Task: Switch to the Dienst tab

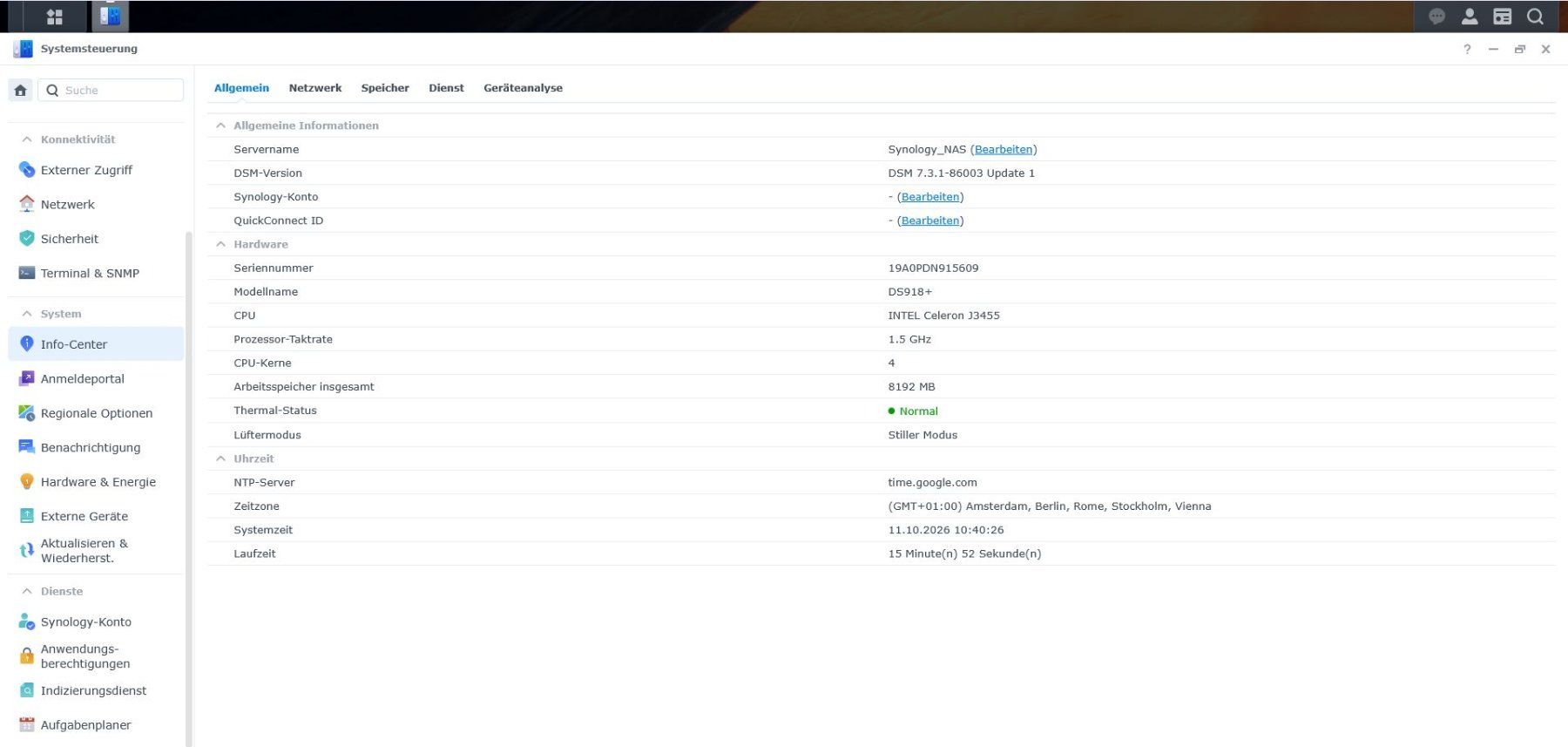Action: coord(446,88)
